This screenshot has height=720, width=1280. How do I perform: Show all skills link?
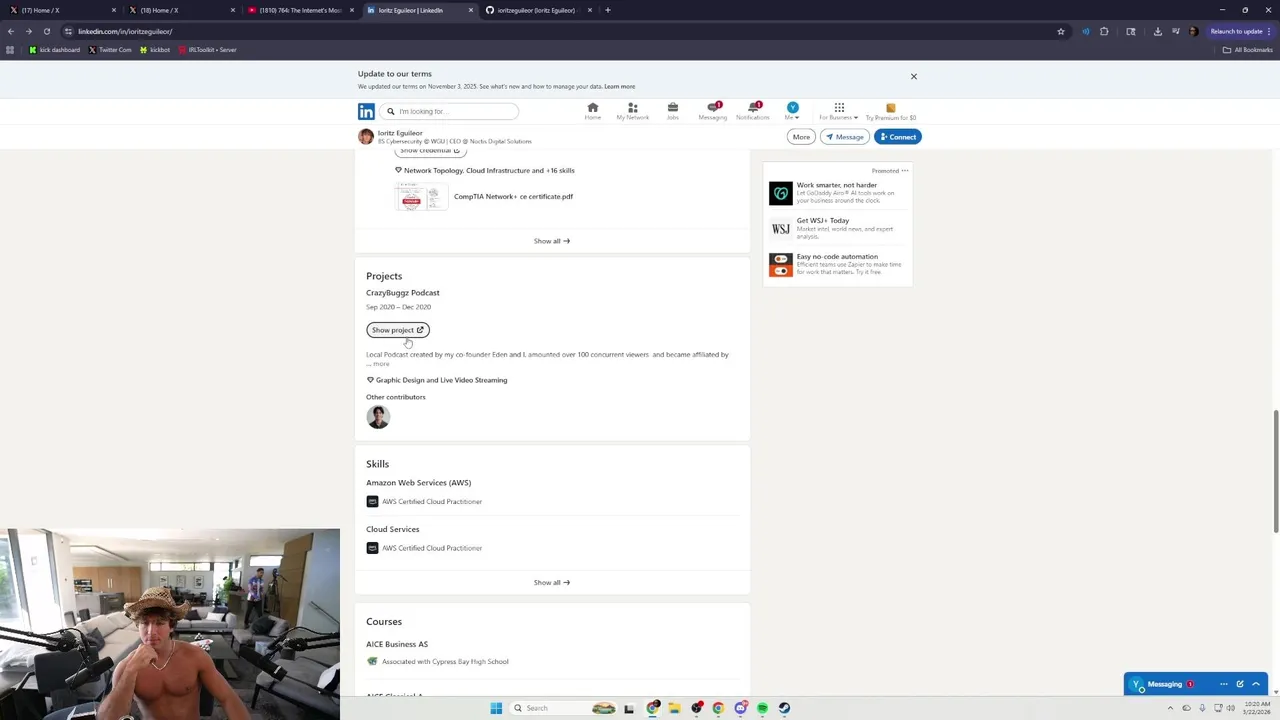click(x=552, y=582)
